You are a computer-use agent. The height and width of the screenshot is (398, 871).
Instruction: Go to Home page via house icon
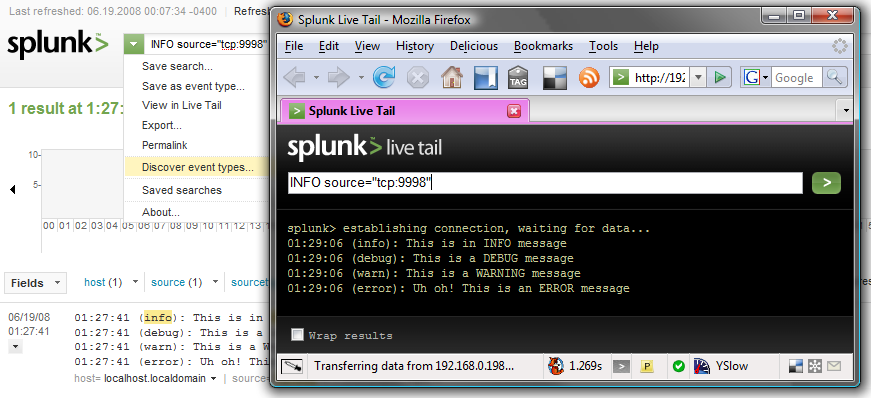[x=452, y=77]
